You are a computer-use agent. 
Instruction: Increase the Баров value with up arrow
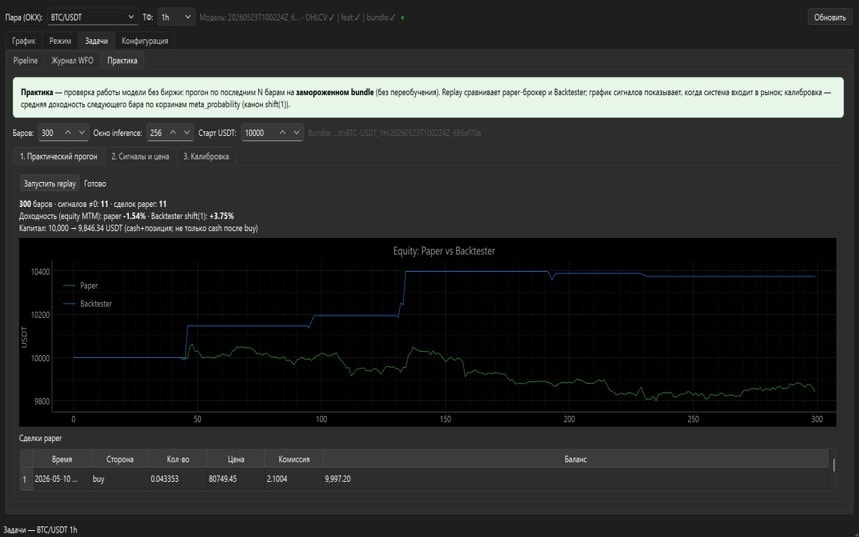pos(67,133)
